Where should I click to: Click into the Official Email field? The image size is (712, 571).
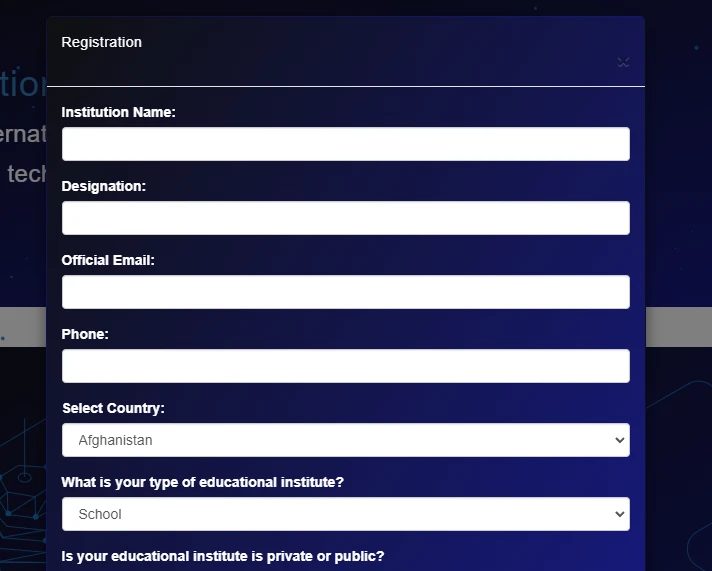pos(345,292)
